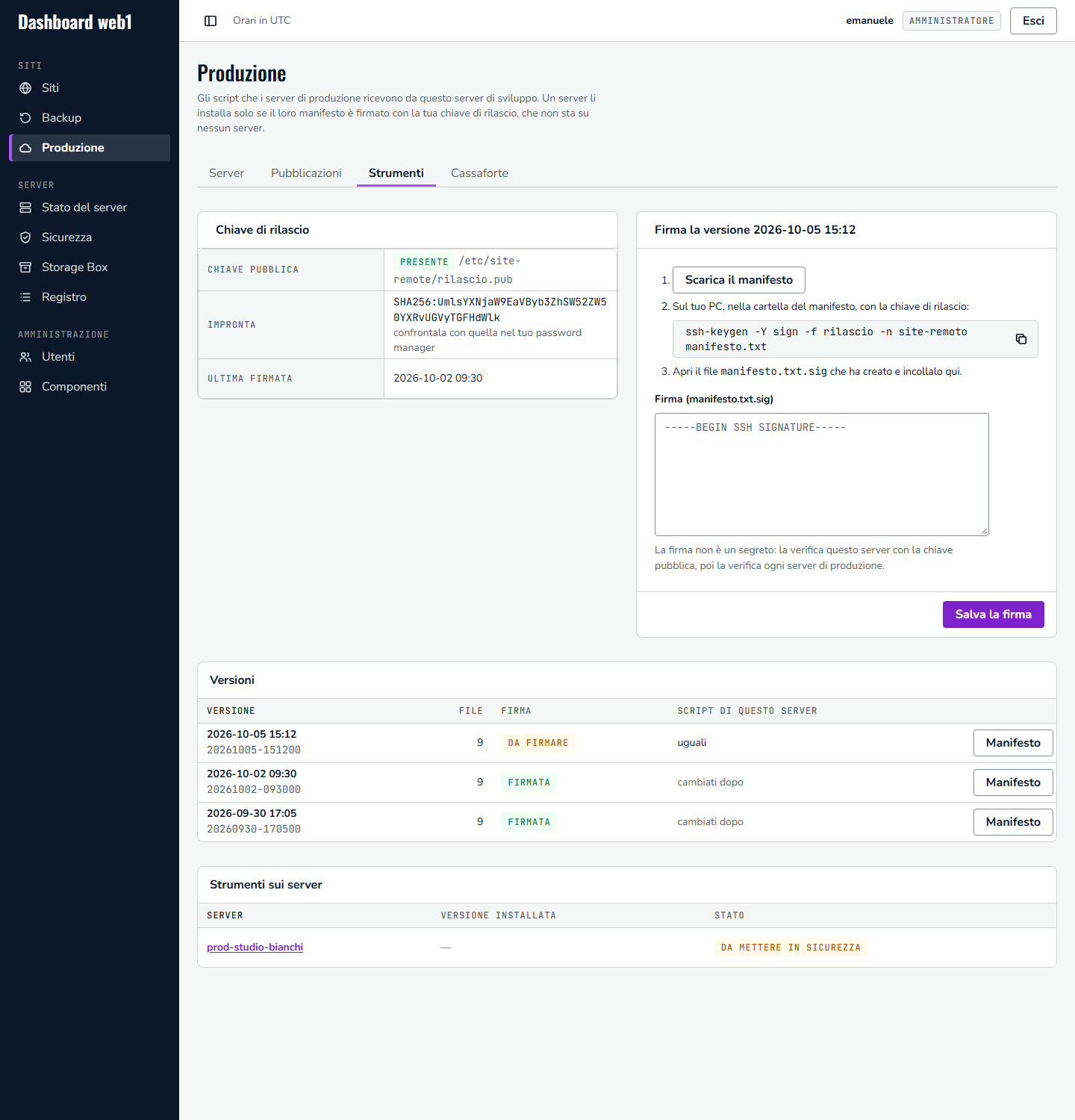The width and height of the screenshot is (1075, 1120).
Task: Click the people icon for Utenti
Action: (x=25, y=357)
